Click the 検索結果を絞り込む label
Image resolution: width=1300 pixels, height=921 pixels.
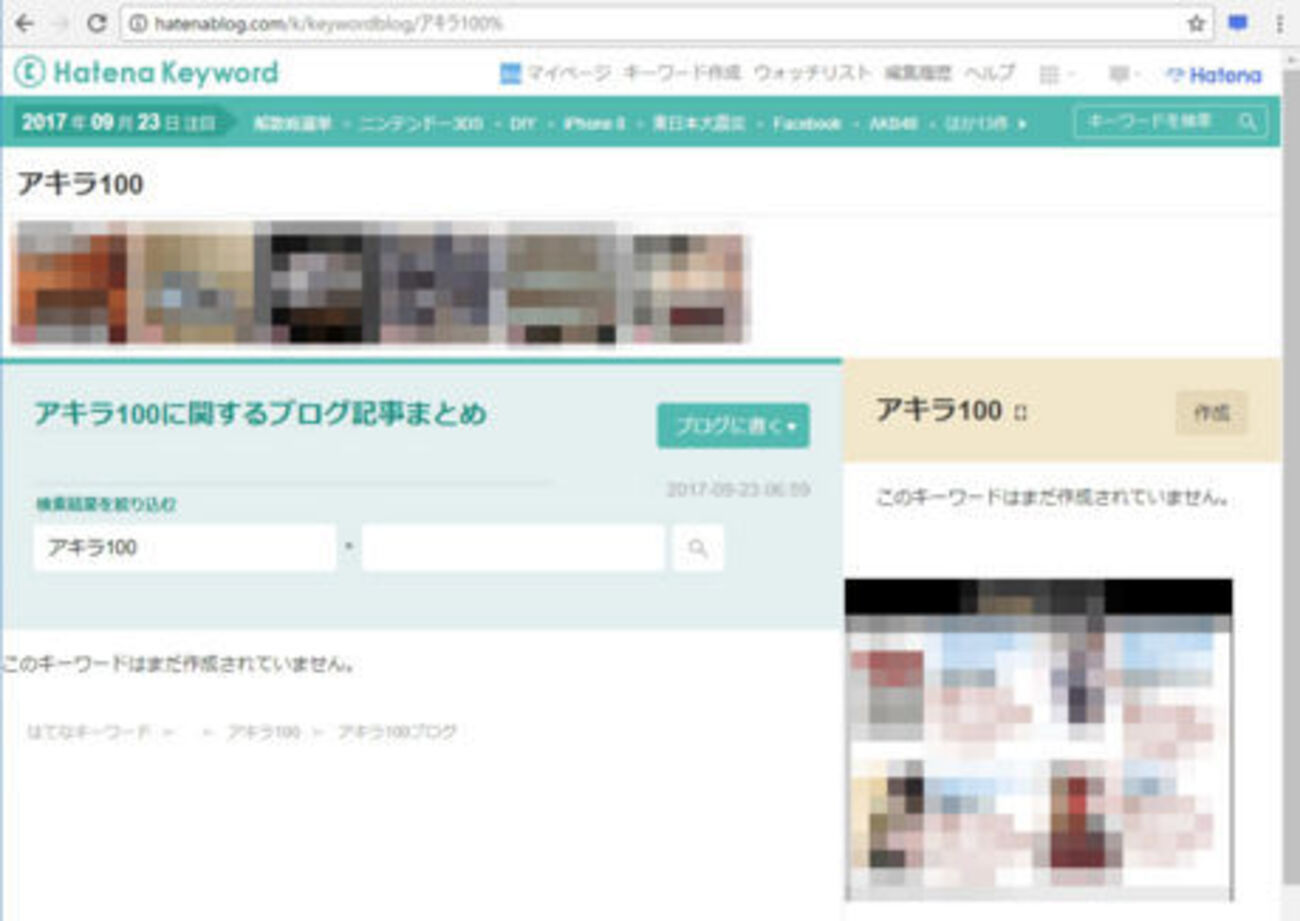point(105,505)
